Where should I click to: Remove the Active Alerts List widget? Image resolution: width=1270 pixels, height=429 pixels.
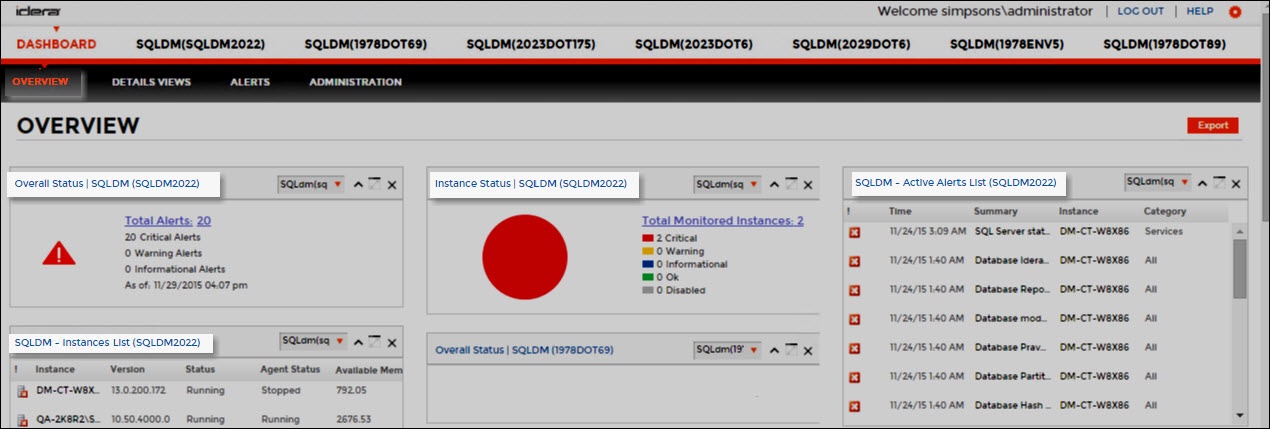[x=1236, y=184]
